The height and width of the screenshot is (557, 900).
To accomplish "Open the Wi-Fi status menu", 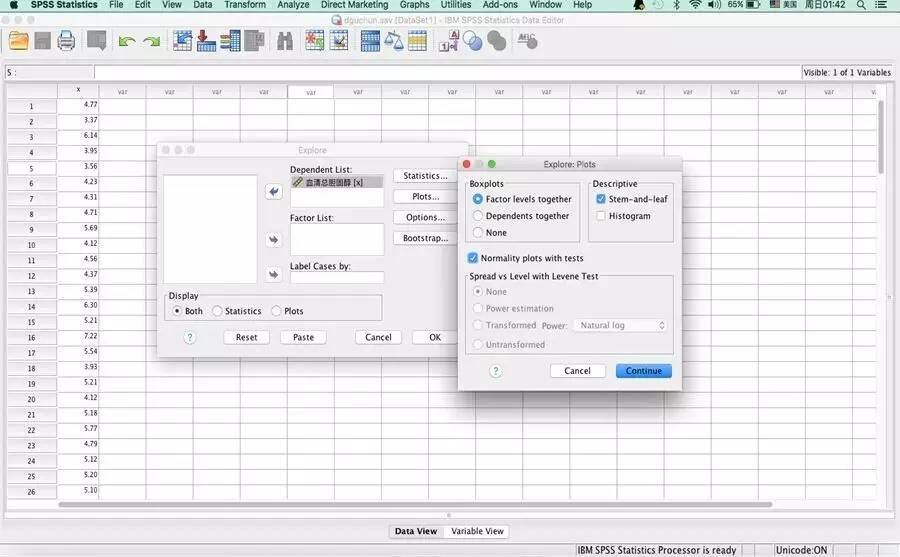I will point(695,5).
